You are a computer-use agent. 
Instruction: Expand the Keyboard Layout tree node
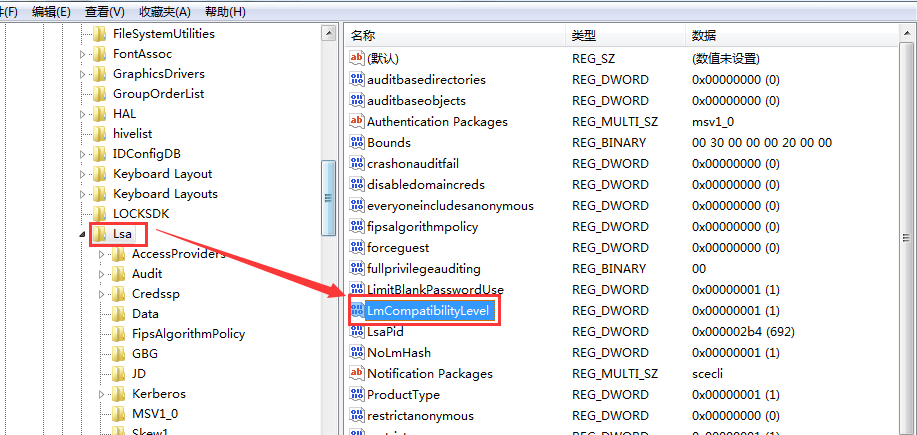pos(82,174)
